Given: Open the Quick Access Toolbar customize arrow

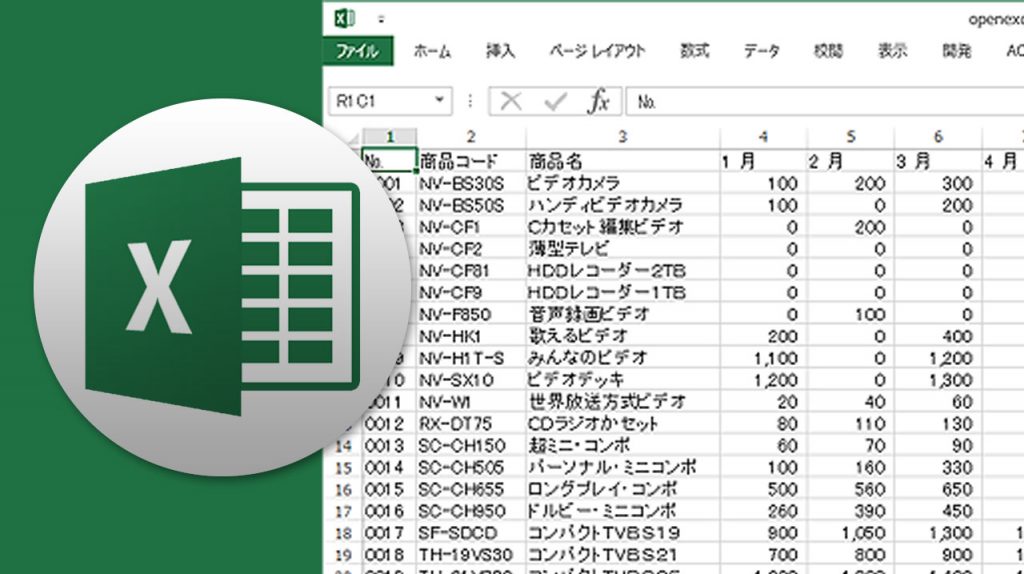Looking at the screenshot, I should 381,19.
